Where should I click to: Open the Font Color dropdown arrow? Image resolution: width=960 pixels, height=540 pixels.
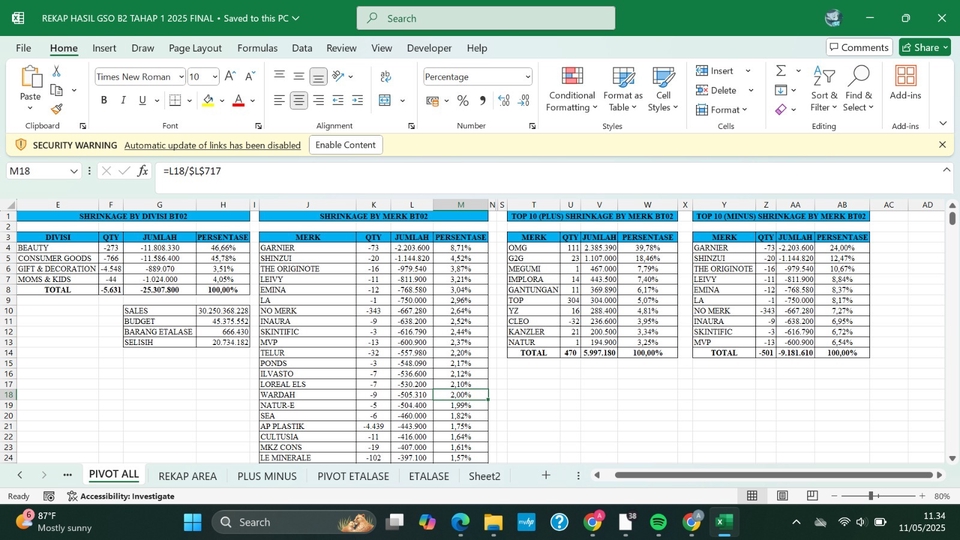(252, 100)
